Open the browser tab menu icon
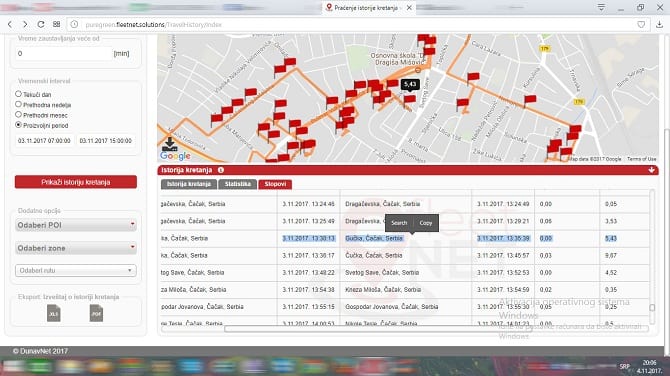Image resolution: width=670 pixels, height=376 pixels. coord(601,7)
